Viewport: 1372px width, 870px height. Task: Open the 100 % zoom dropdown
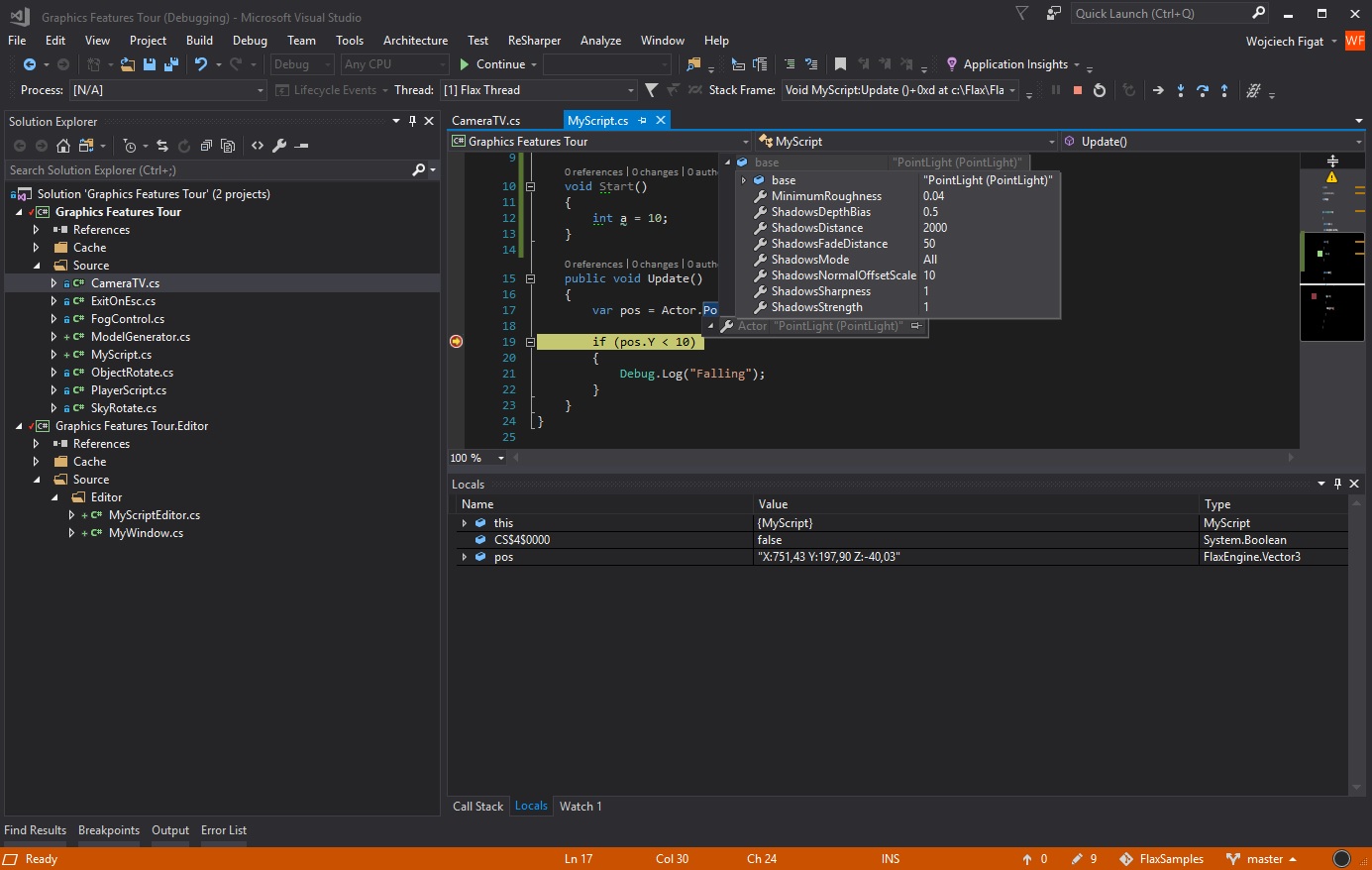click(477, 458)
